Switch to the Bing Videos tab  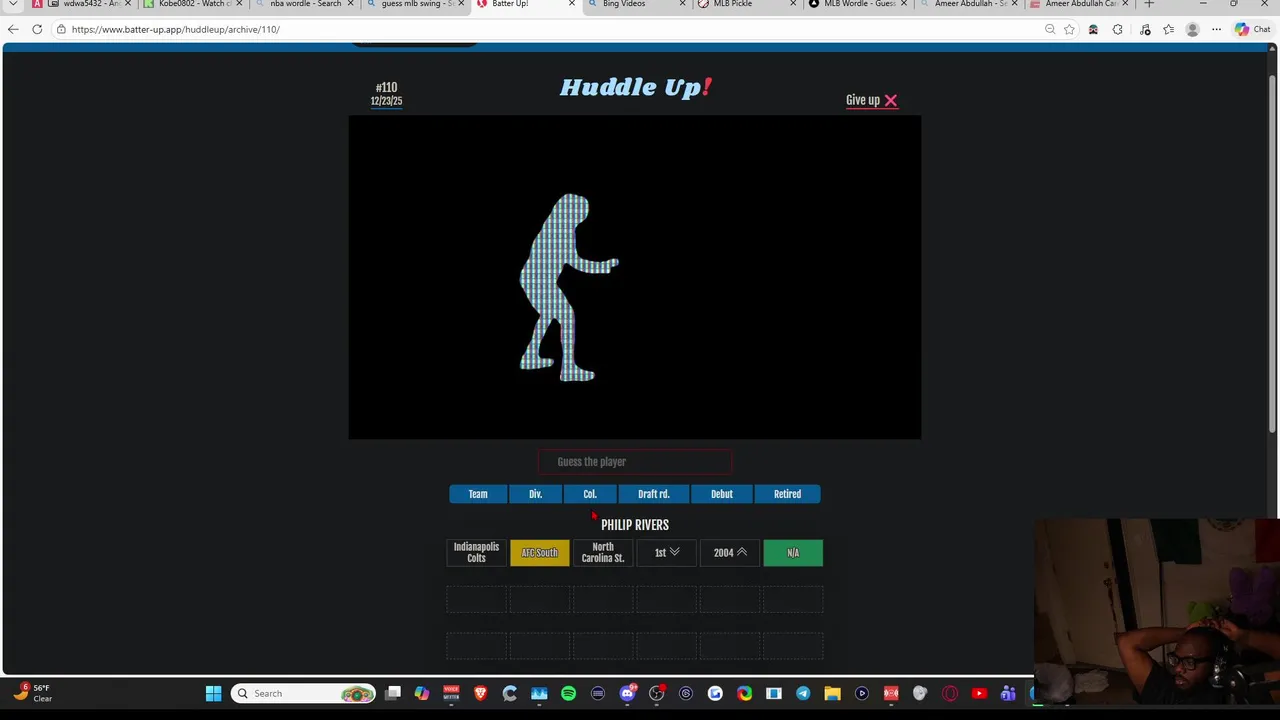pos(636,4)
